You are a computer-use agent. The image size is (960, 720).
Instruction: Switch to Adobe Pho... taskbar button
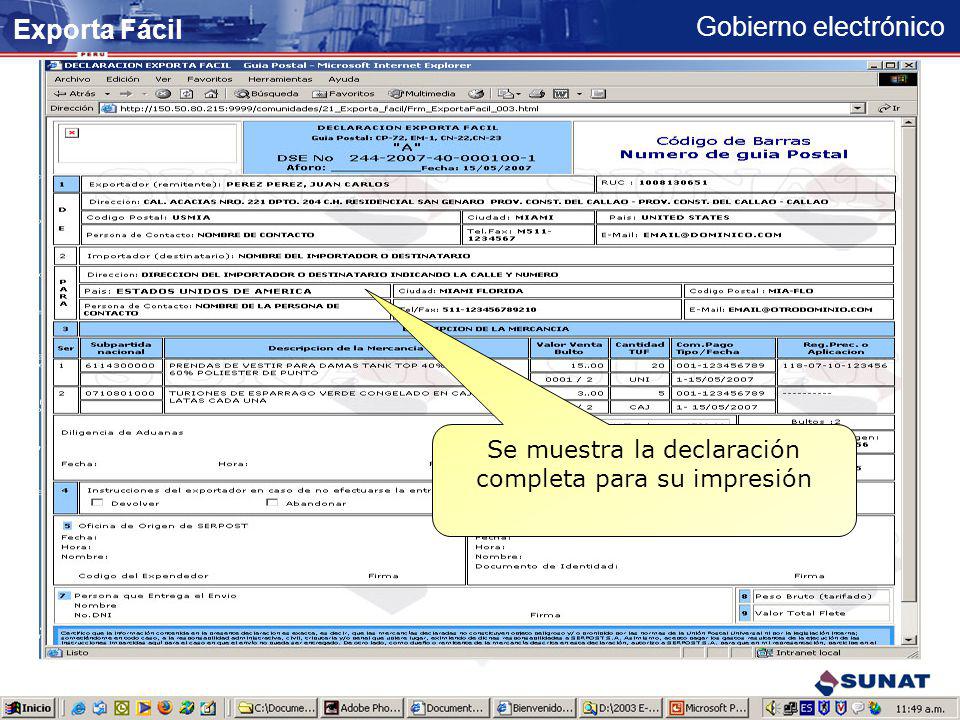(362, 708)
